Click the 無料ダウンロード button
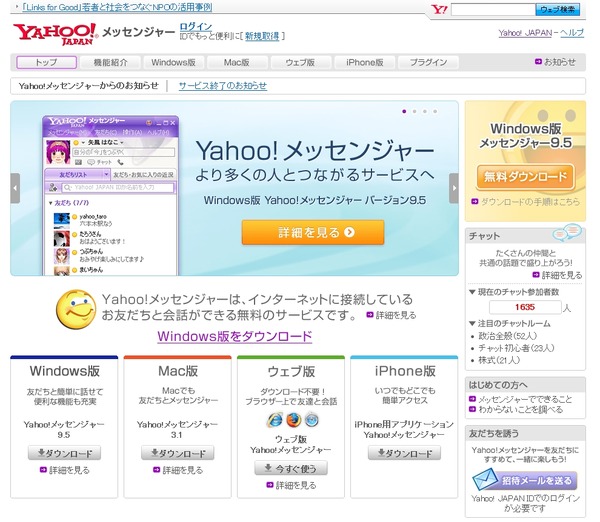The image size is (600, 522). click(525, 178)
